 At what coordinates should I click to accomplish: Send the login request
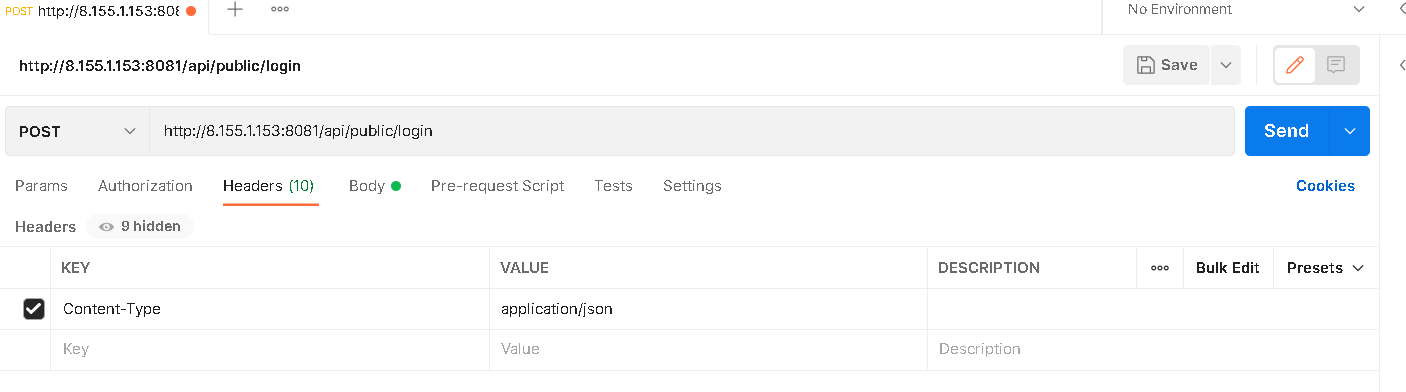(x=1287, y=131)
